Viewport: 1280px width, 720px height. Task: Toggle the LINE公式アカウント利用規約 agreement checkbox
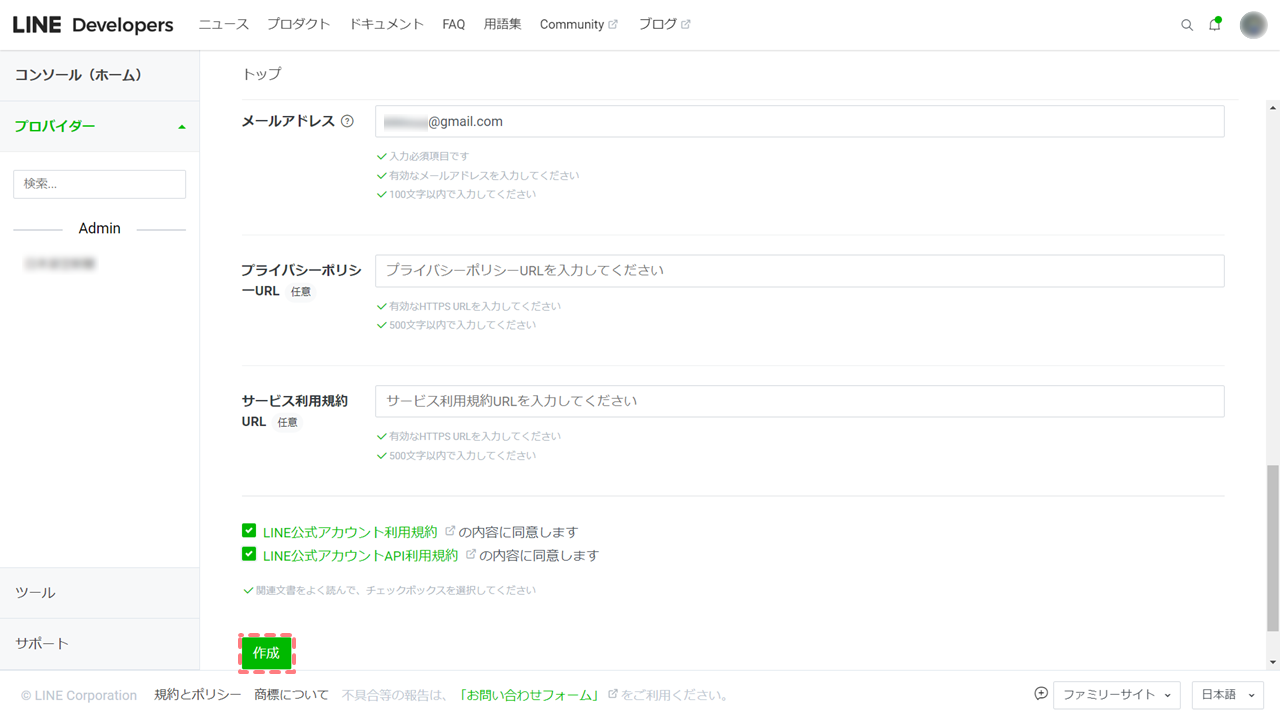pos(249,531)
